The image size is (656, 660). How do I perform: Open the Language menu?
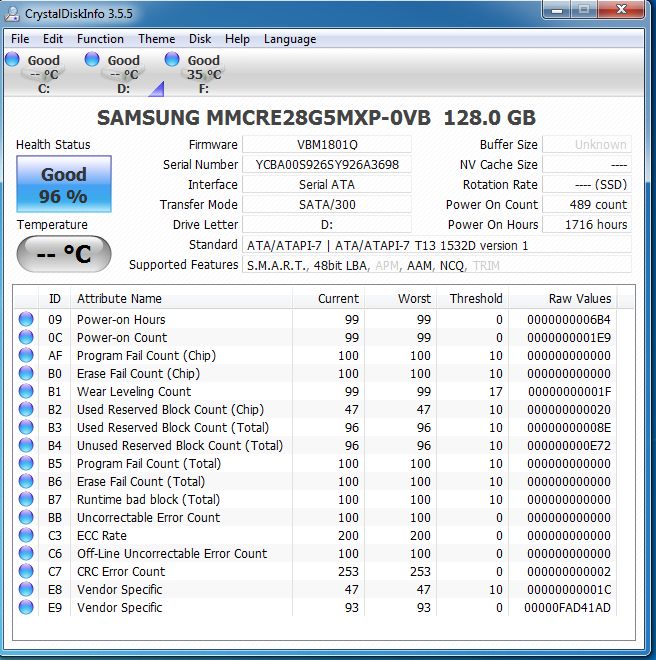[290, 39]
